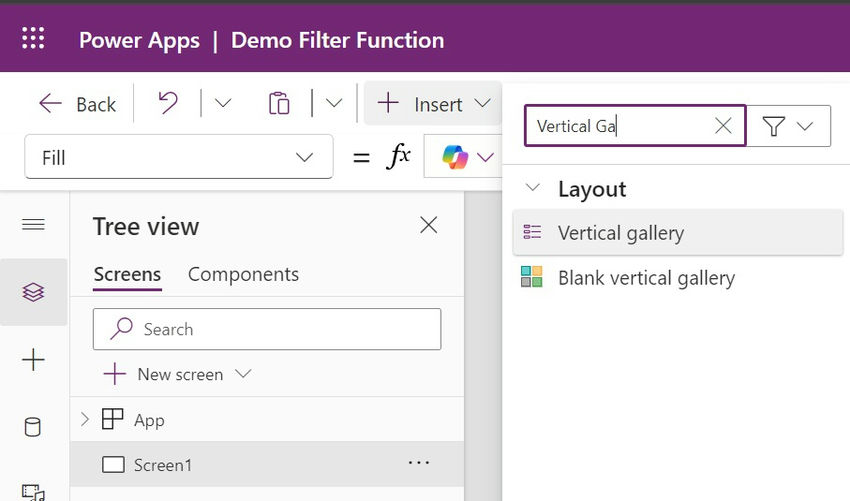Click the Undo icon
850x501 pixels.
tap(168, 103)
